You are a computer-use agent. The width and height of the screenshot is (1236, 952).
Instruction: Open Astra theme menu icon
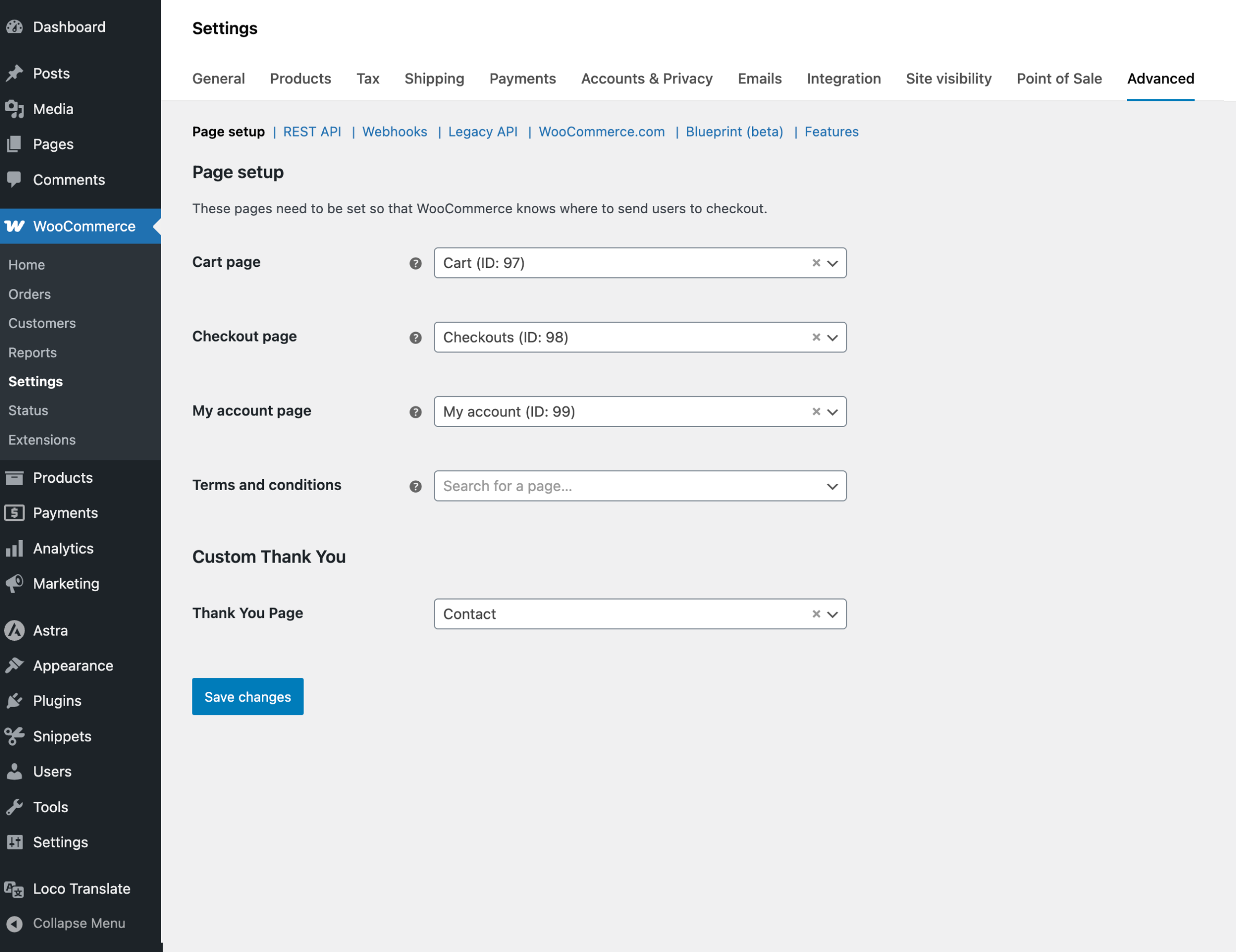coord(14,630)
